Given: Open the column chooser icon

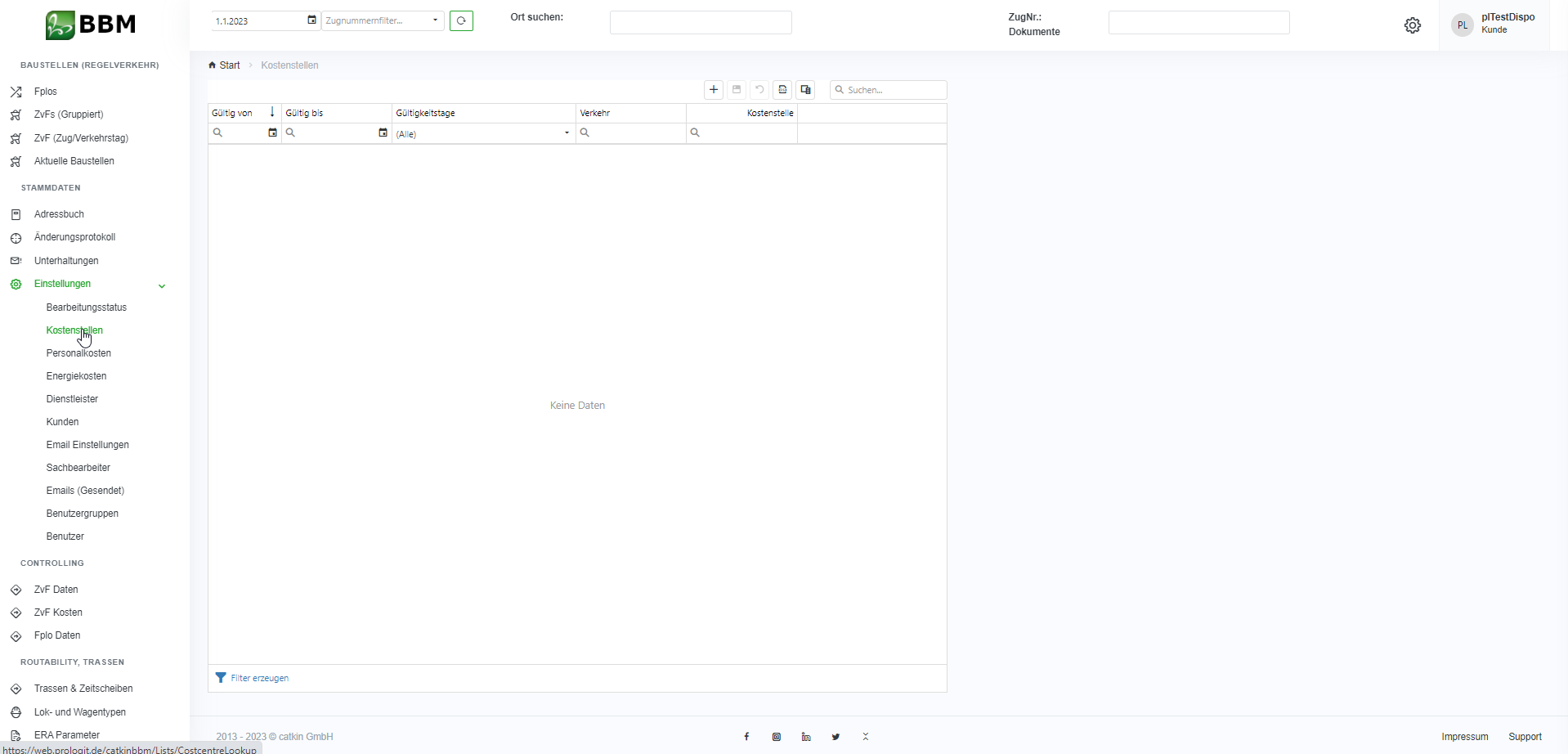Looking at the screenshot, I should point(805,90).
